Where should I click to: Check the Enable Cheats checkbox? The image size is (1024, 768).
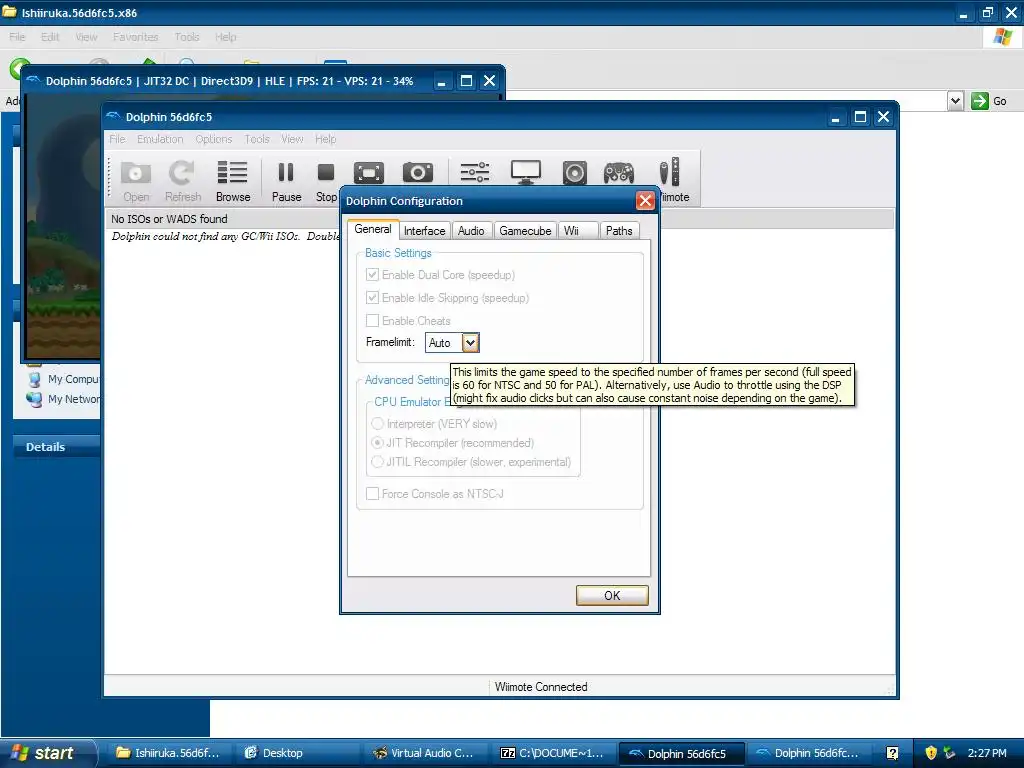[x=372, y=321]
